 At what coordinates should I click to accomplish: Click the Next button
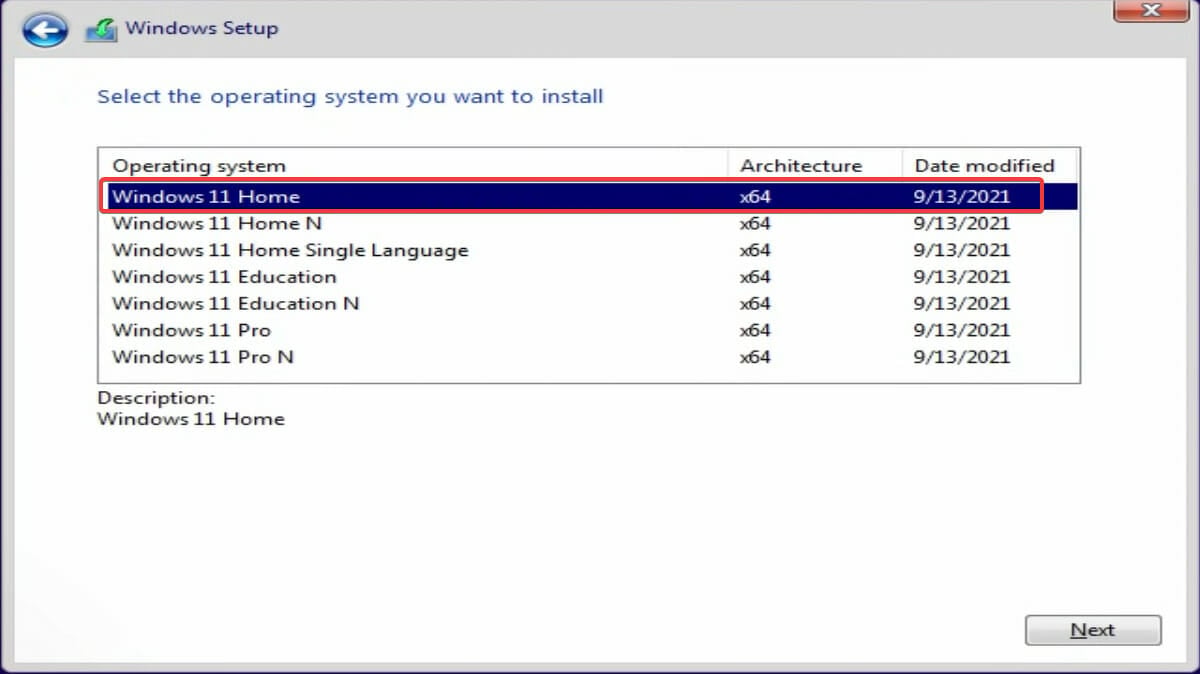pyautogui.click(x=1093, y=629)
